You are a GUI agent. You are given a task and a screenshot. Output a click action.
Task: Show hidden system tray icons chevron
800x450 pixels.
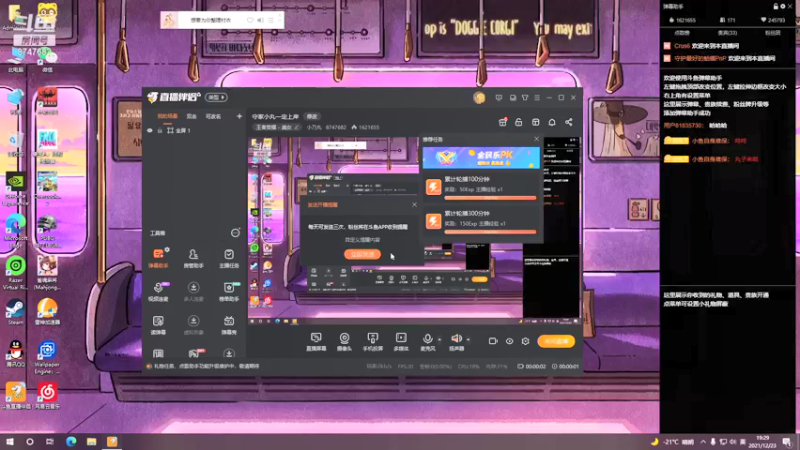click(x=703, y=441)
